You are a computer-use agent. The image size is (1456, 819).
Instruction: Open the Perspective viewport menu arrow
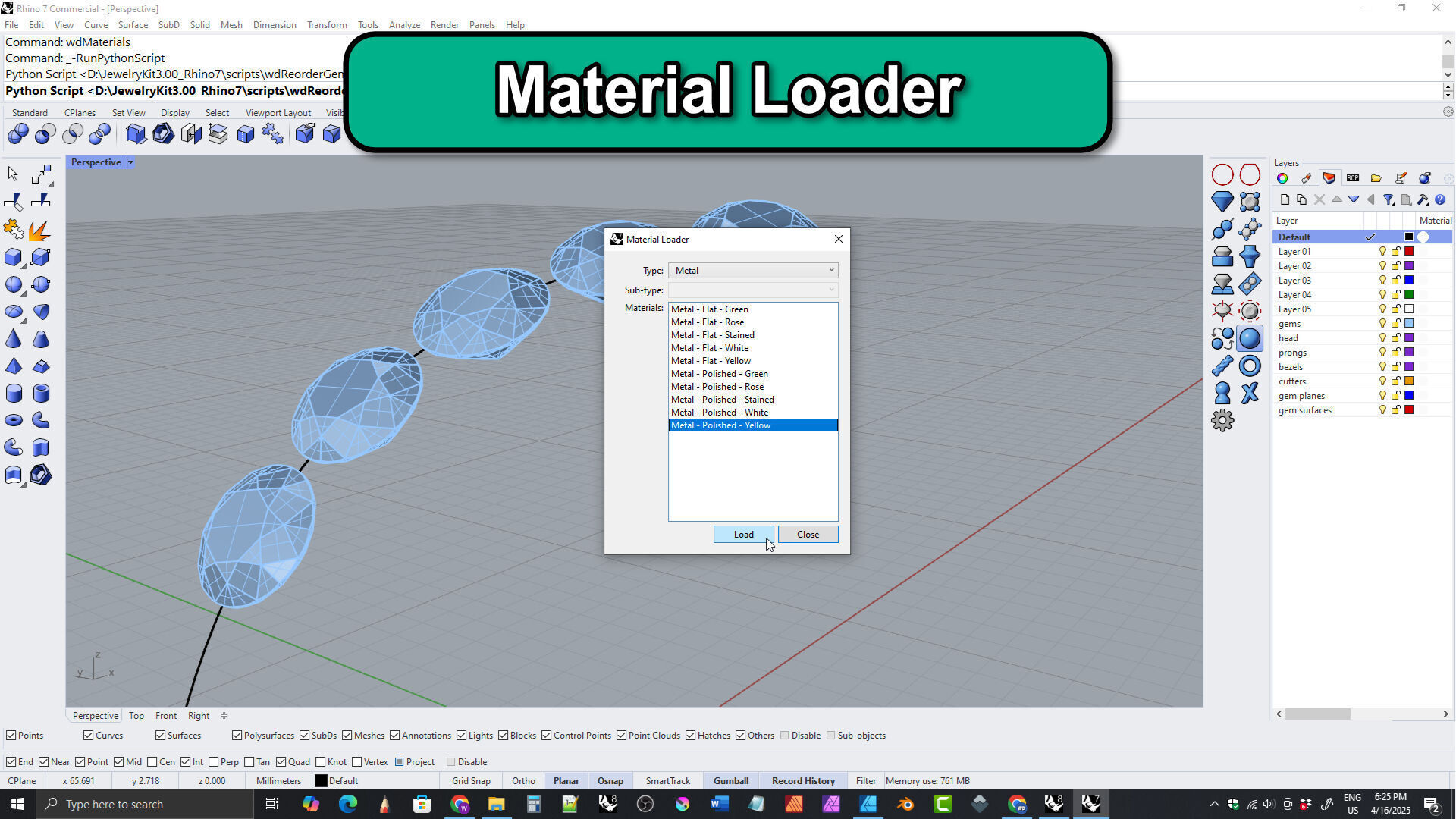tap(130, 162)
